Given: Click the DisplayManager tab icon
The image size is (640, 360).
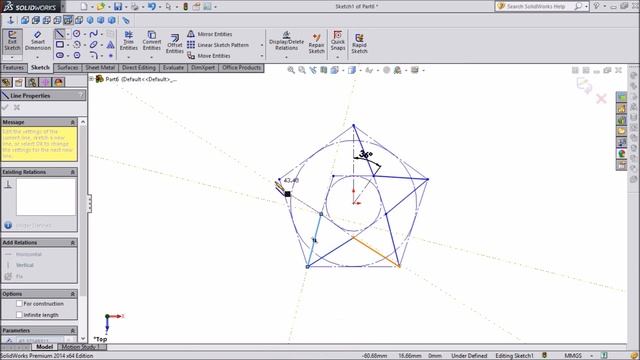Looking at the screenshot, I should 58,82.
